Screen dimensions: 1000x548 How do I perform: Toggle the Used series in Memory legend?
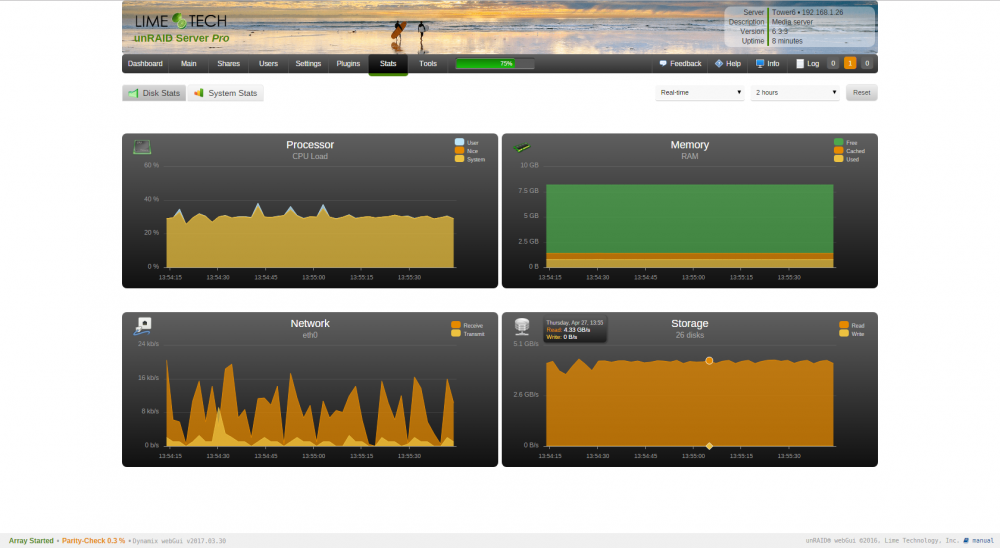tap(846, 159)
